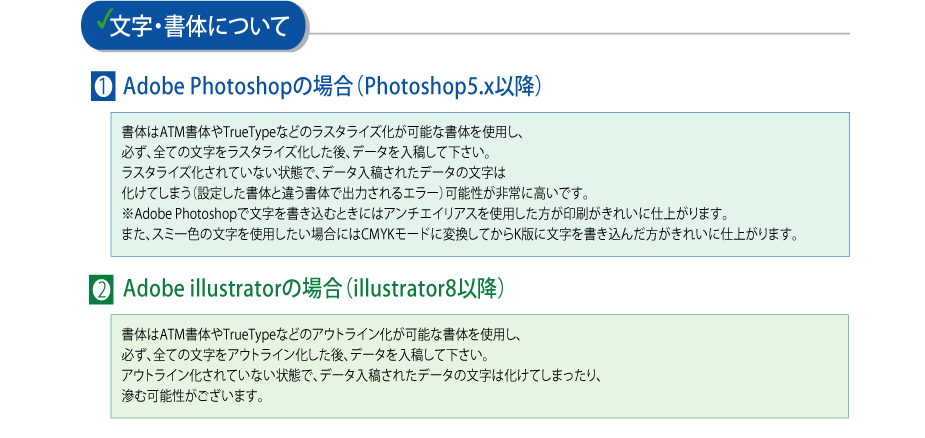Viewport: 925px width, 438px height.
Task: Click the ※Adobe Photoshop anti-alias note line
Action: tap(416, 213)
